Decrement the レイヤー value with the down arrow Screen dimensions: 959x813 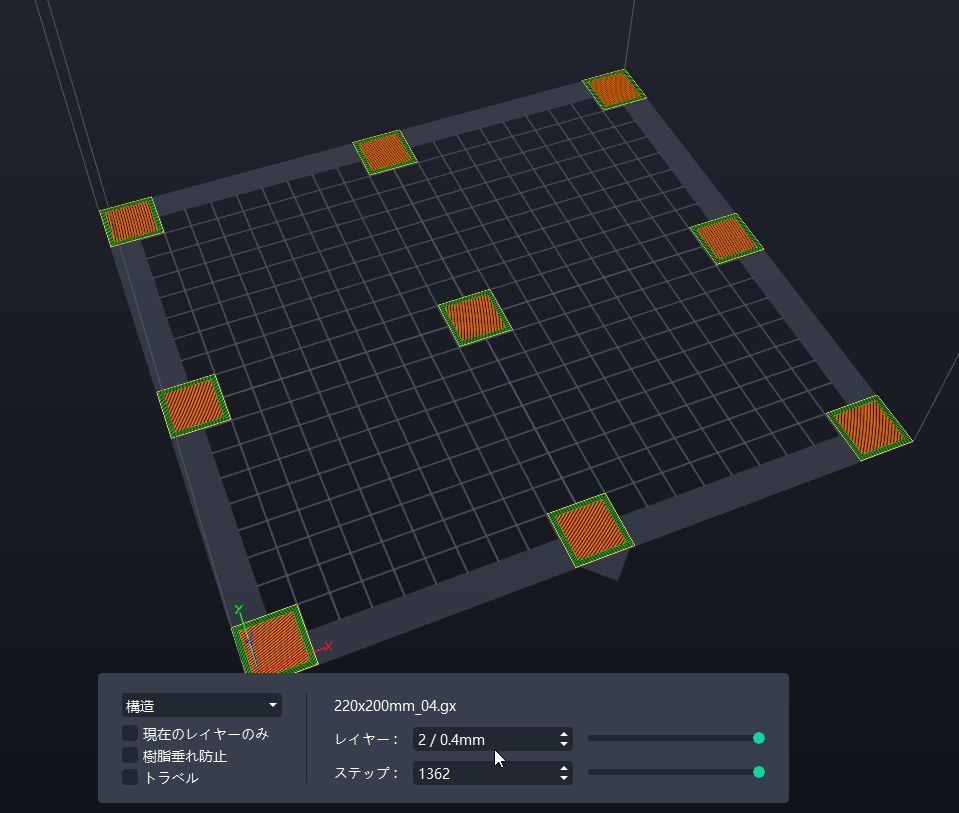[563, 743]
